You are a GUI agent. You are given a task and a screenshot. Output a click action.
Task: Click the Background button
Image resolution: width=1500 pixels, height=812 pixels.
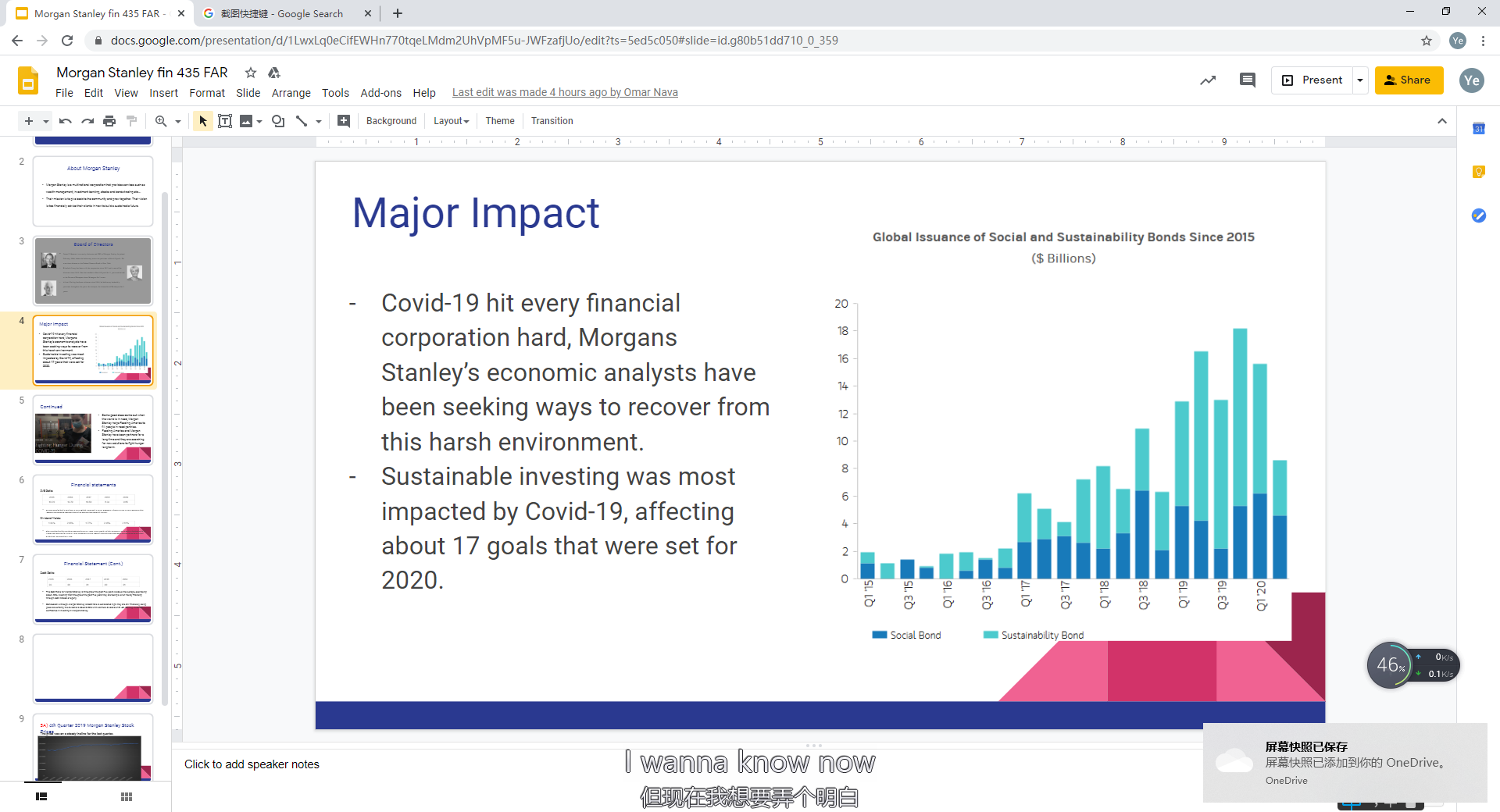[391, 121]
